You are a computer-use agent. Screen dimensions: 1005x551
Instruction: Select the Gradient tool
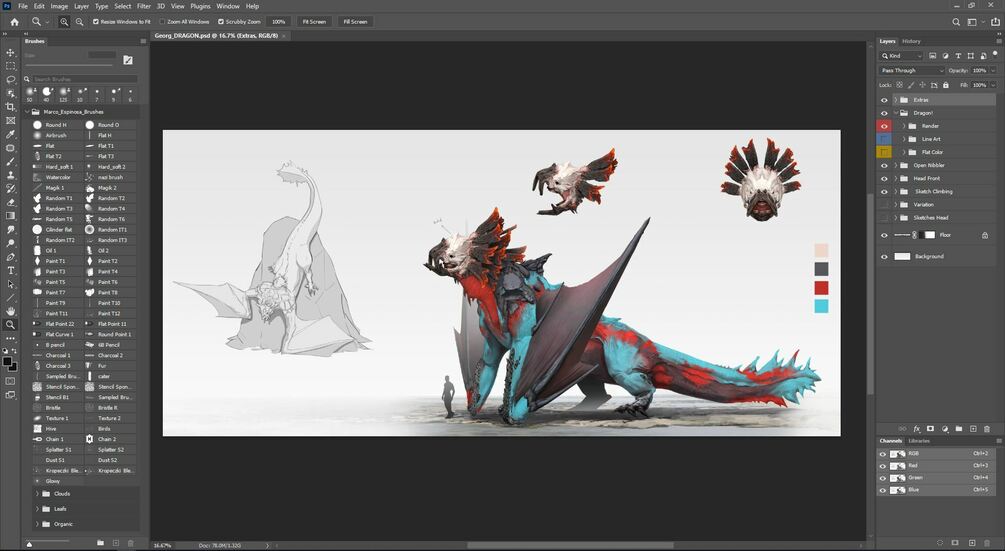tap(10, 216)
